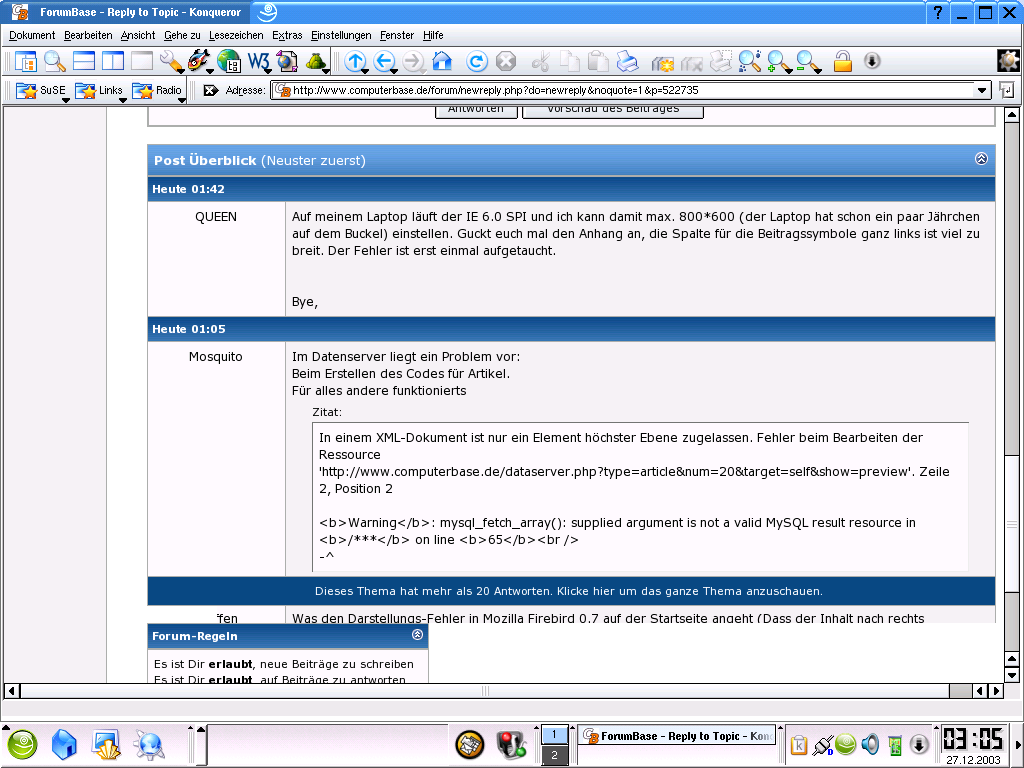The image size is (1024, 768).
Task: Click the title bar help question mark
Action: click(x=938, y=12)
